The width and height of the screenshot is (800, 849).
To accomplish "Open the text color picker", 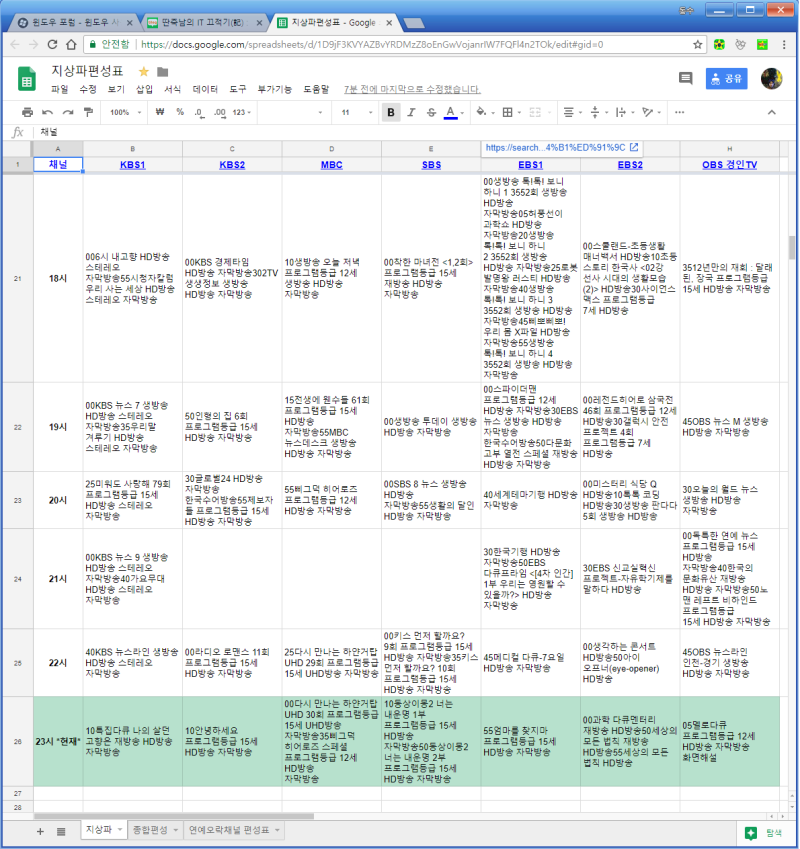I will pyautogui.click(x=454, y=112).
